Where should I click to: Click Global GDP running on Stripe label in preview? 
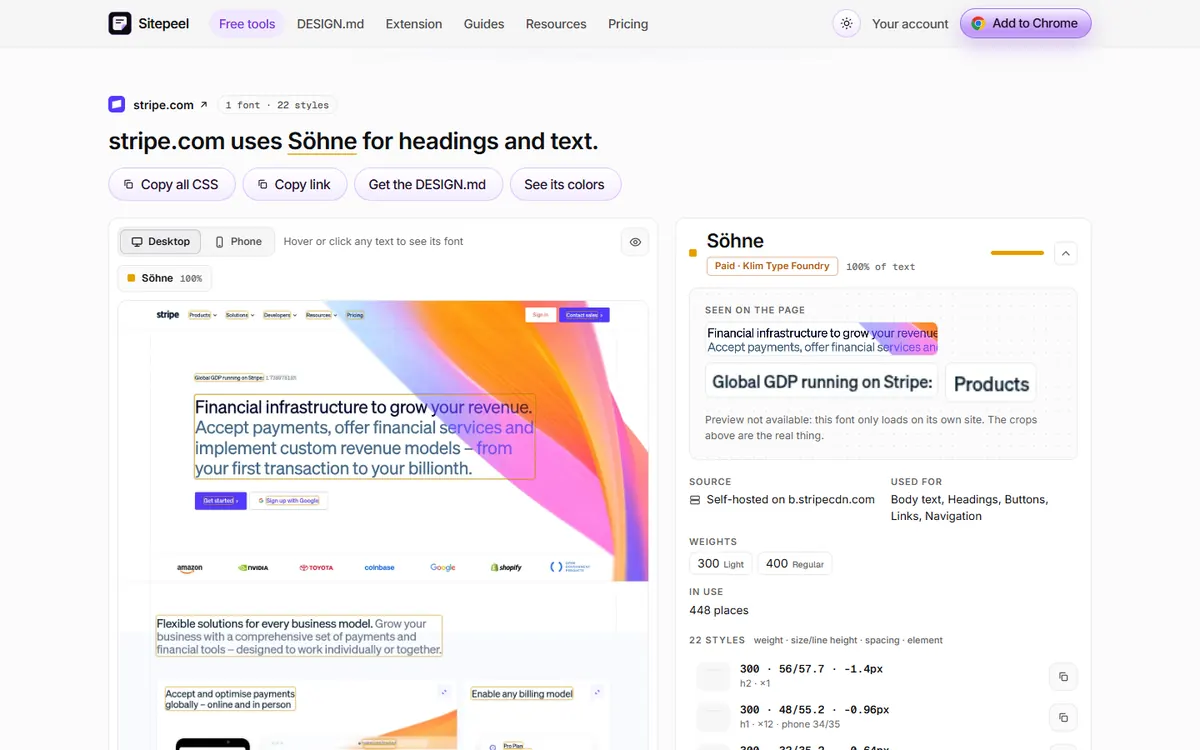pos(229,378)
